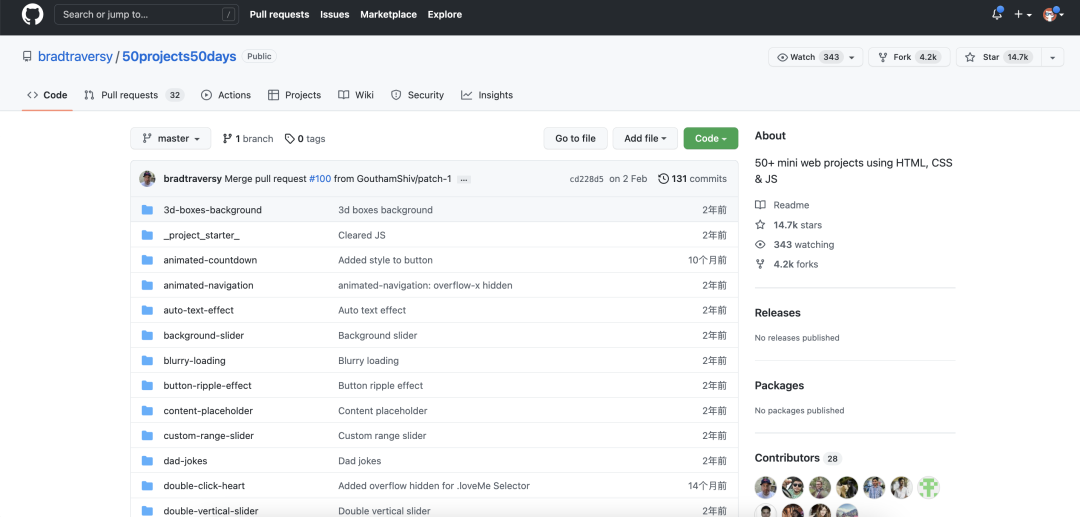Click the first contributor avatar
This screenshot has height=517, width=1080.
766,487
